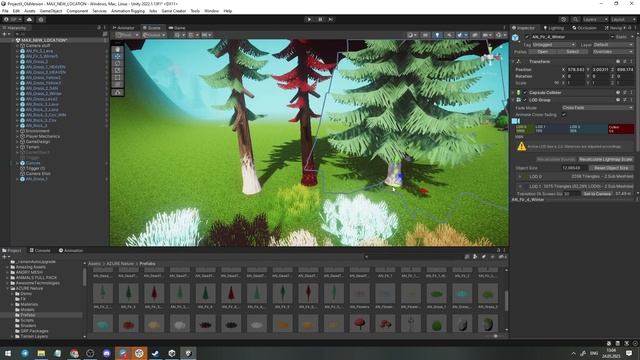Viewport: 640px width, 360px height.
Task: Select the Rect transform tool
Action: click(118, 77)
